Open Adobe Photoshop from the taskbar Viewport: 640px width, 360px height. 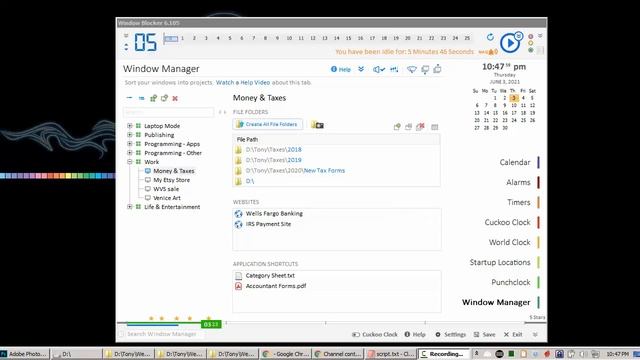click(x=24, y=354)
